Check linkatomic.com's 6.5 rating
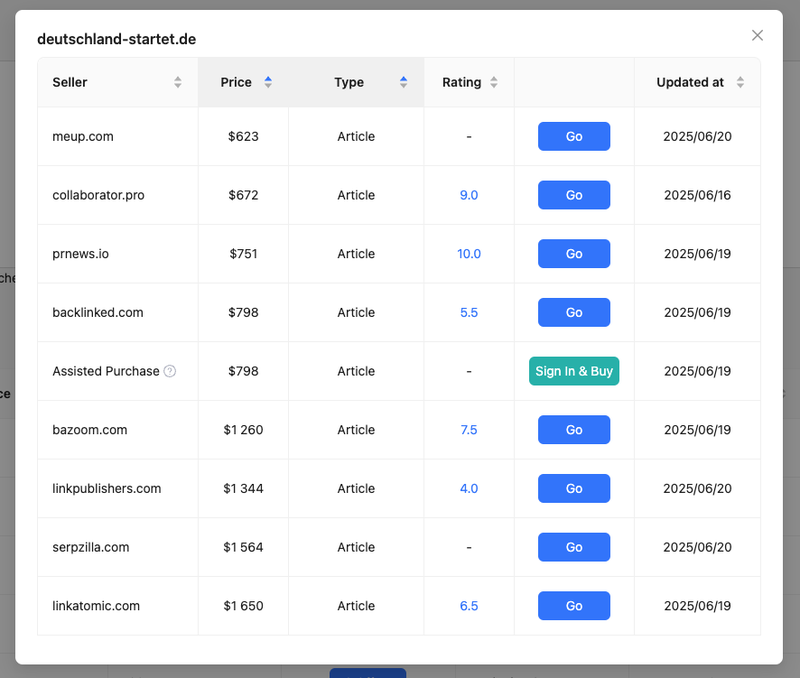The height and width of the screenshot is (678, 800). [x=468, y=605]
